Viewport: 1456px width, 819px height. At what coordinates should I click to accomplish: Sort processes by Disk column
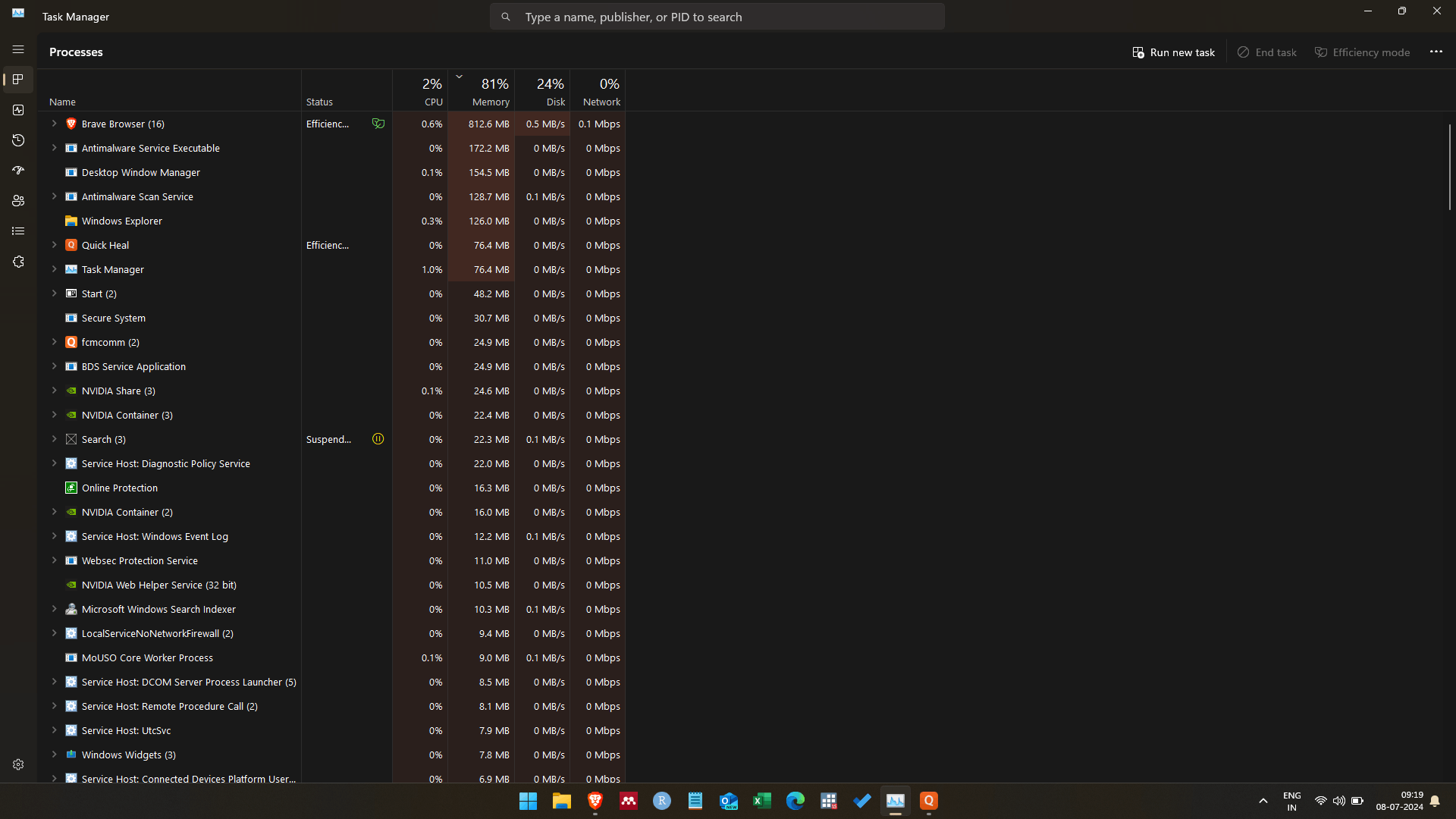pos(542,91)
